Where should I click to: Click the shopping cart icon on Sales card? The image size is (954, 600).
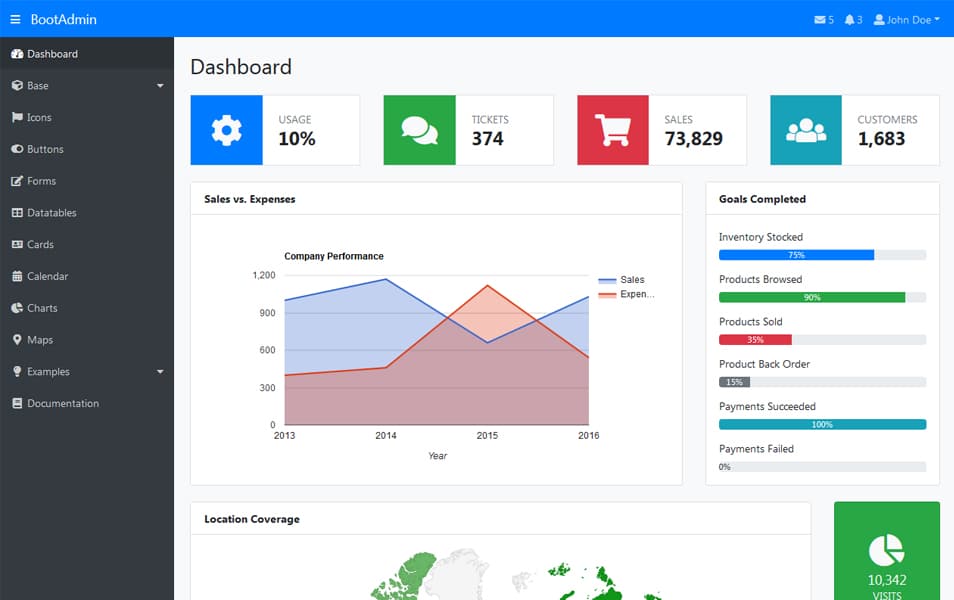coord(612,130)
